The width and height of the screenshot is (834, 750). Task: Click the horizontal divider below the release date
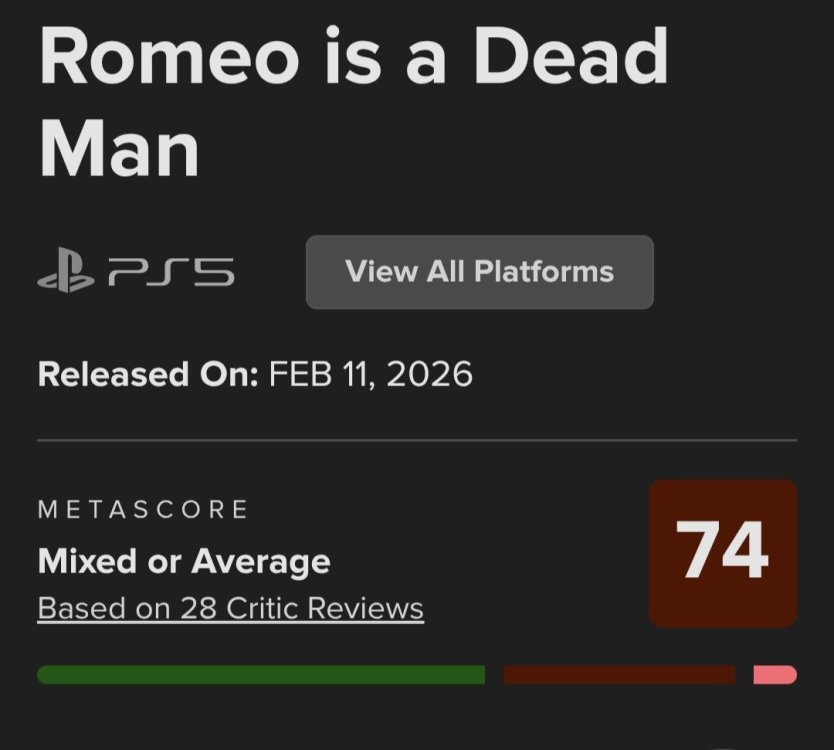click(x=417, y=440)
